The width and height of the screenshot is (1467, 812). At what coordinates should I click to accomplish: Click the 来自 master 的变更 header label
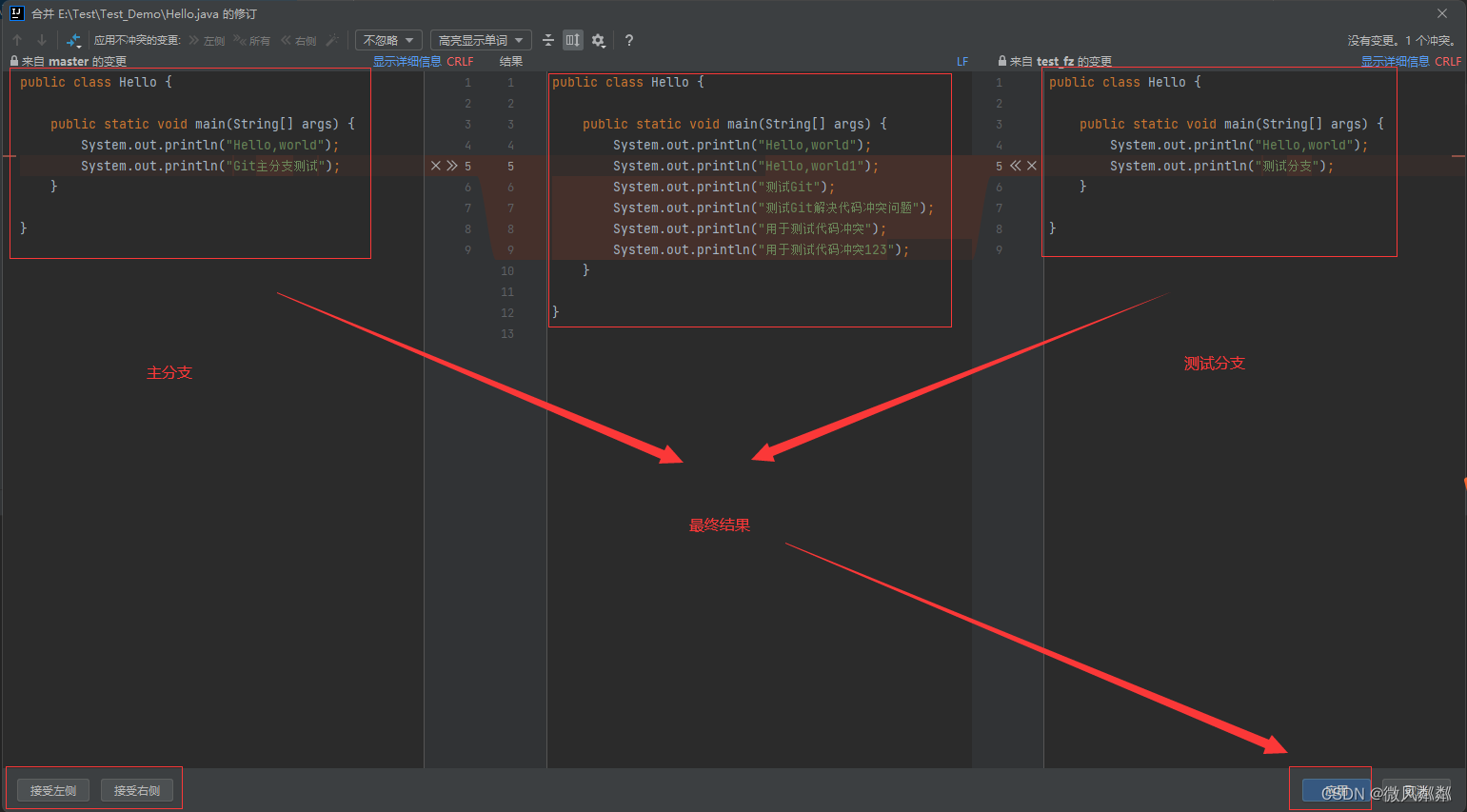(x=74, y=61)
